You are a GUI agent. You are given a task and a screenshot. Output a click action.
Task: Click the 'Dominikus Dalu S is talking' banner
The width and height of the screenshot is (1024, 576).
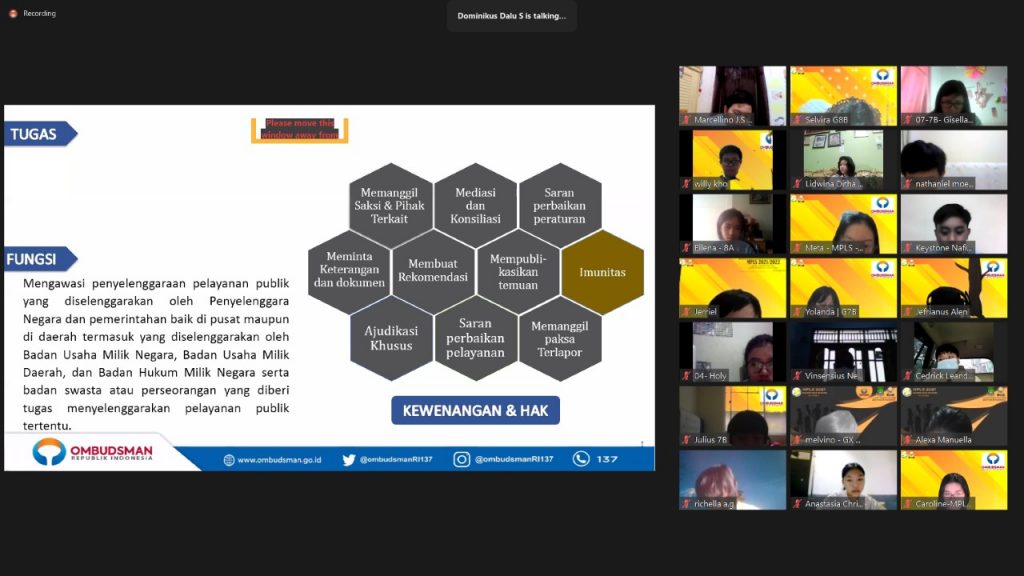(x=511, y=16)
